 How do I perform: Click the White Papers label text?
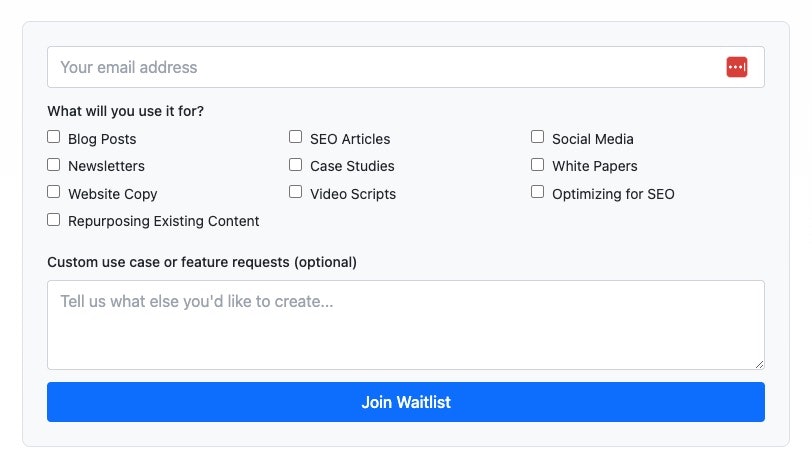[x=594, y=166]
